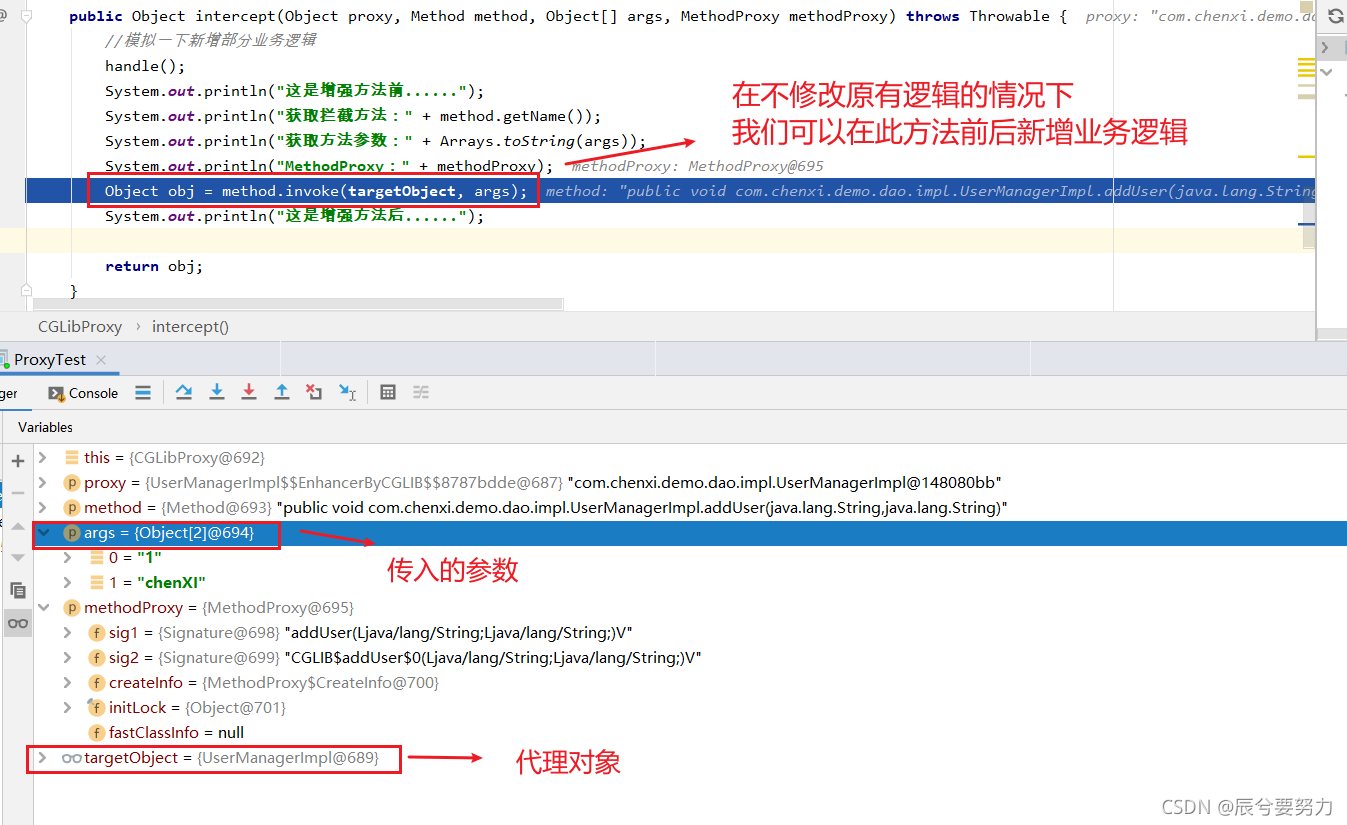1347x825 pixels.
Task: Select the targetObject = {UserManagerImpl@689} row
Action: tap(690, 758)
